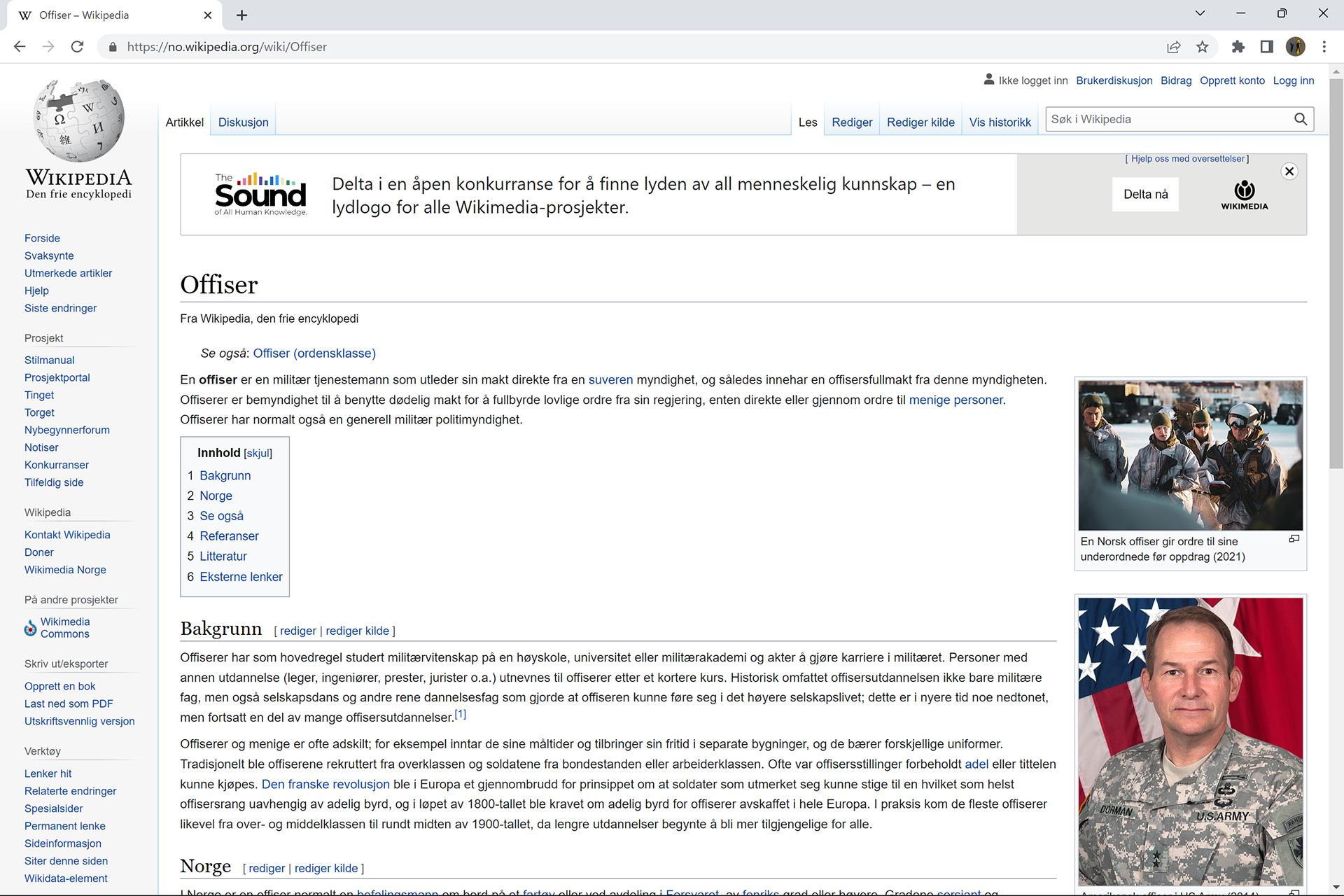
Task: Bookmark this page with the star icon
Action: 1203,47
